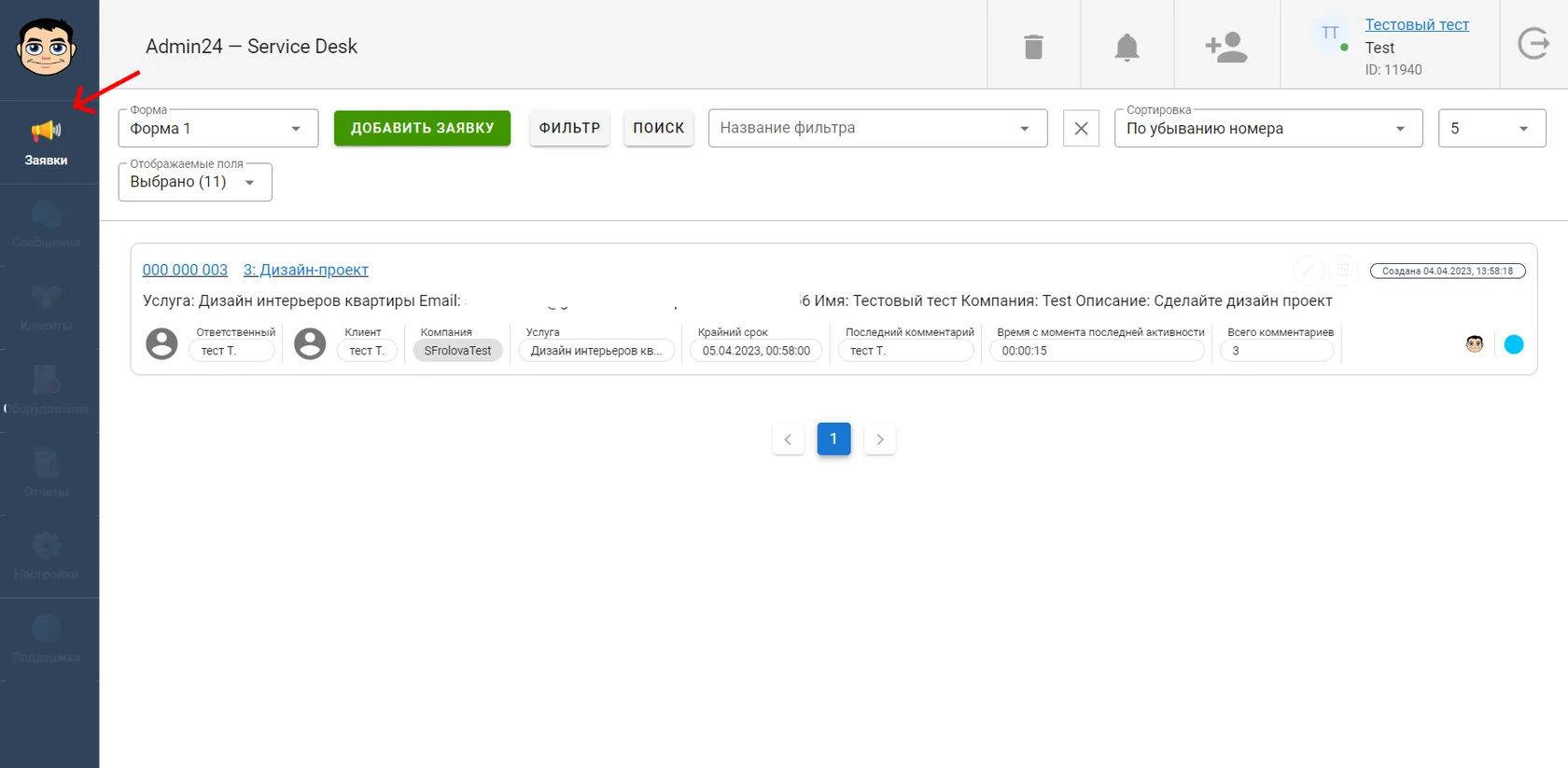
Task: Click the Admin24 mascot logo
Action: (x=46, y=47)
